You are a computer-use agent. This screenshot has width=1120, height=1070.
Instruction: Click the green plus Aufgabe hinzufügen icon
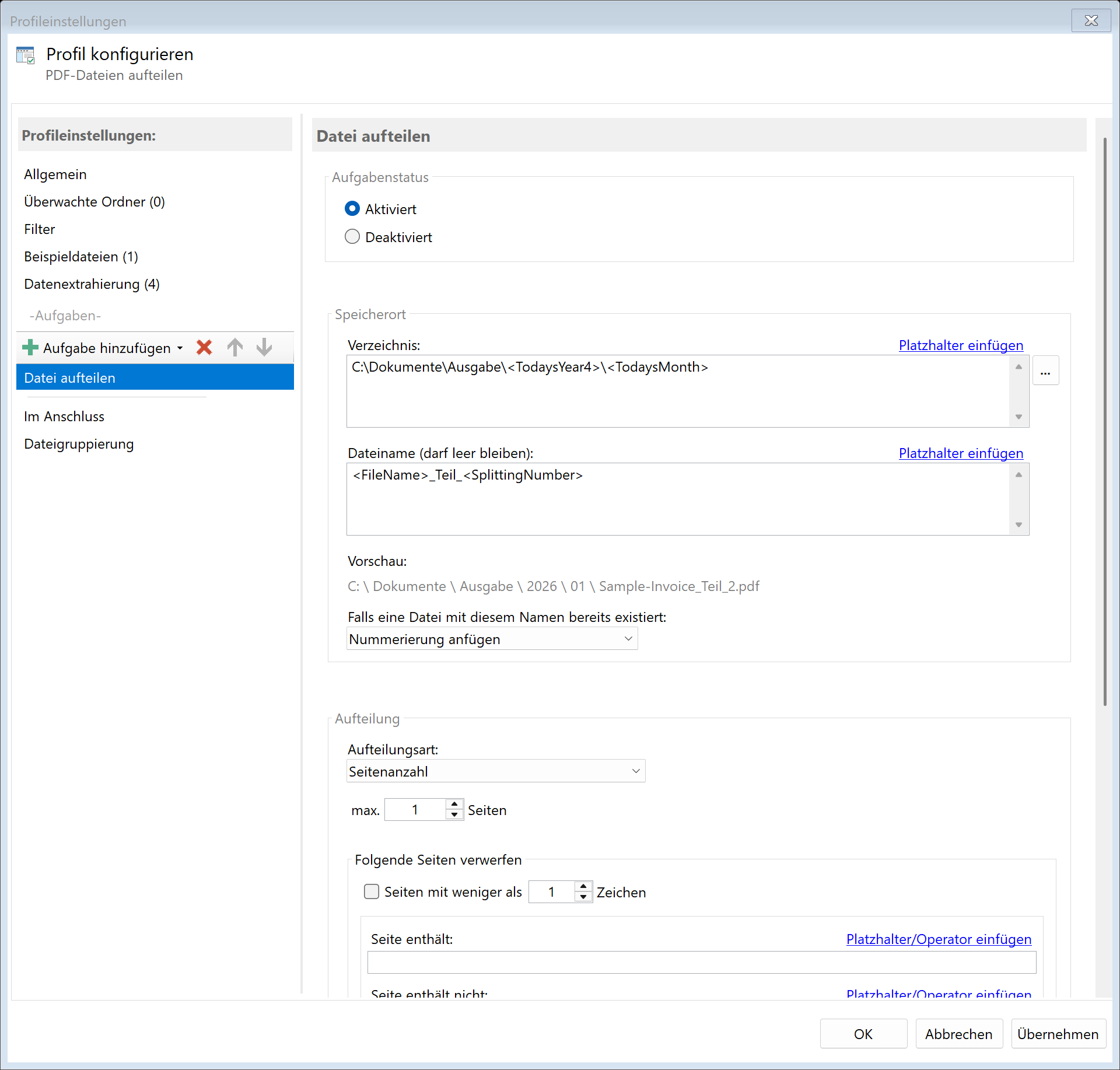click(30, 348)
